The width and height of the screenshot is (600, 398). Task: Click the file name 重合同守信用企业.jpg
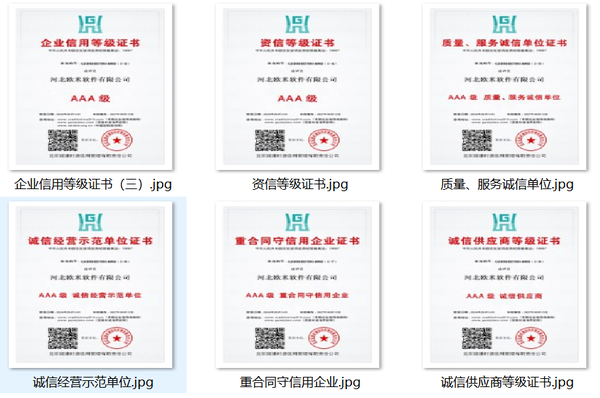(x=300, y=382)
